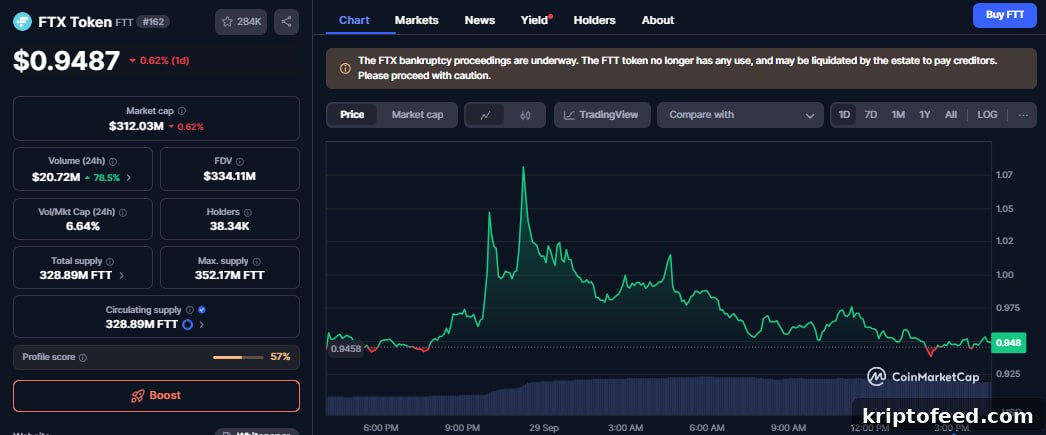1046x435 pixels.
Task: Click the Boost button
Action: (156, 396)
